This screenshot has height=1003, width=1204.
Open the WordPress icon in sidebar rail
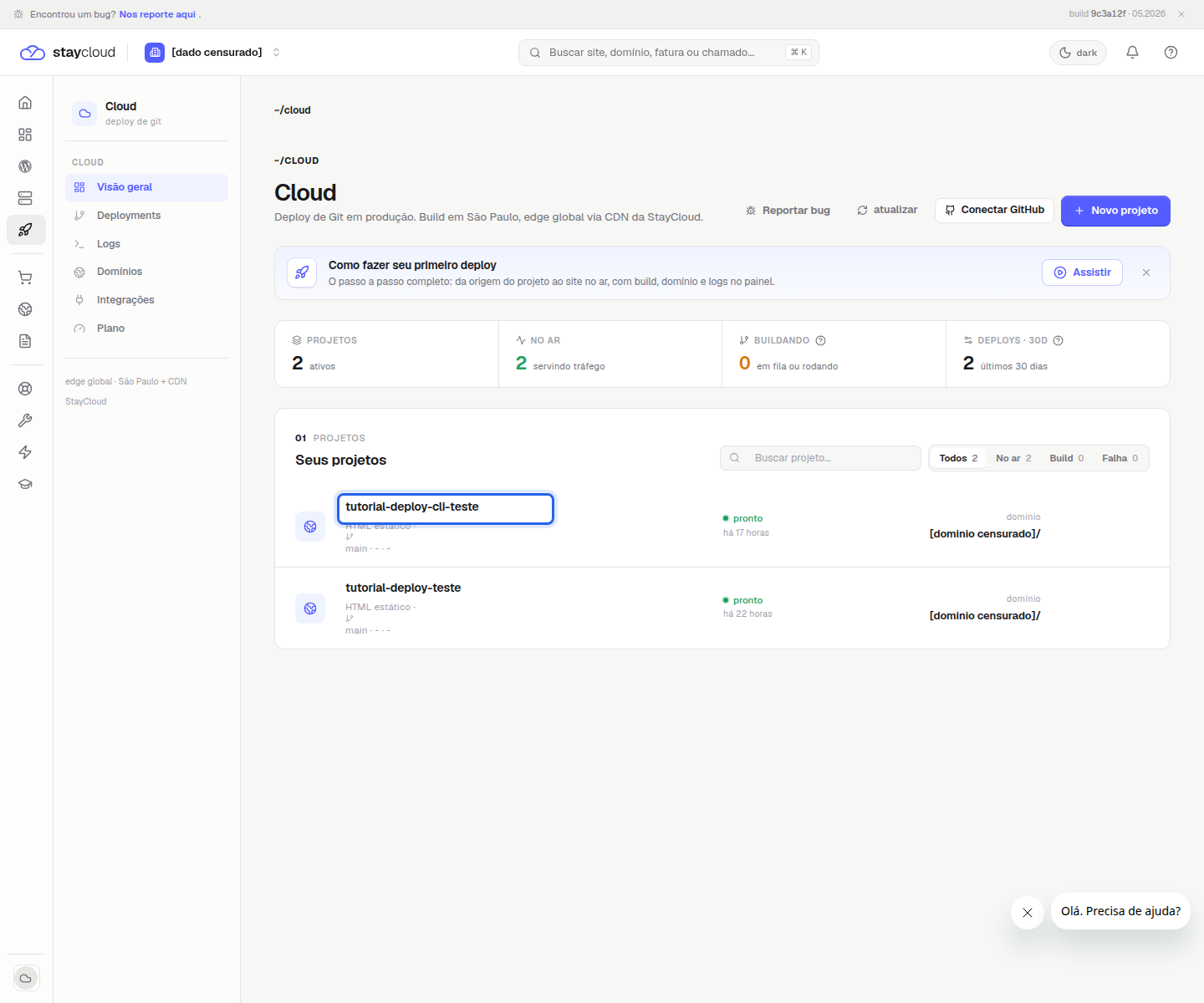25,166
